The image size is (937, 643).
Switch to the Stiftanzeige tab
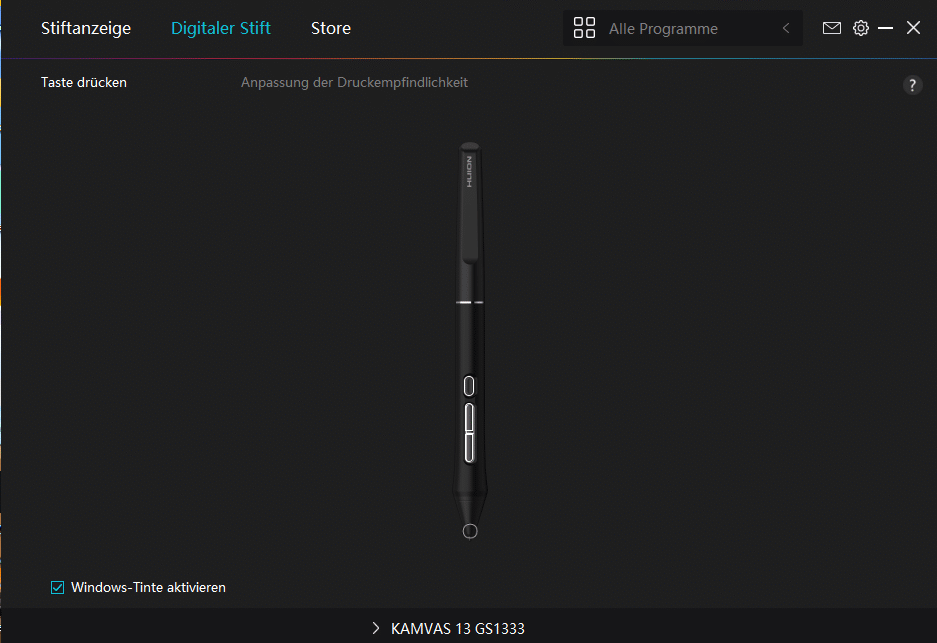[x=86, y=28]
